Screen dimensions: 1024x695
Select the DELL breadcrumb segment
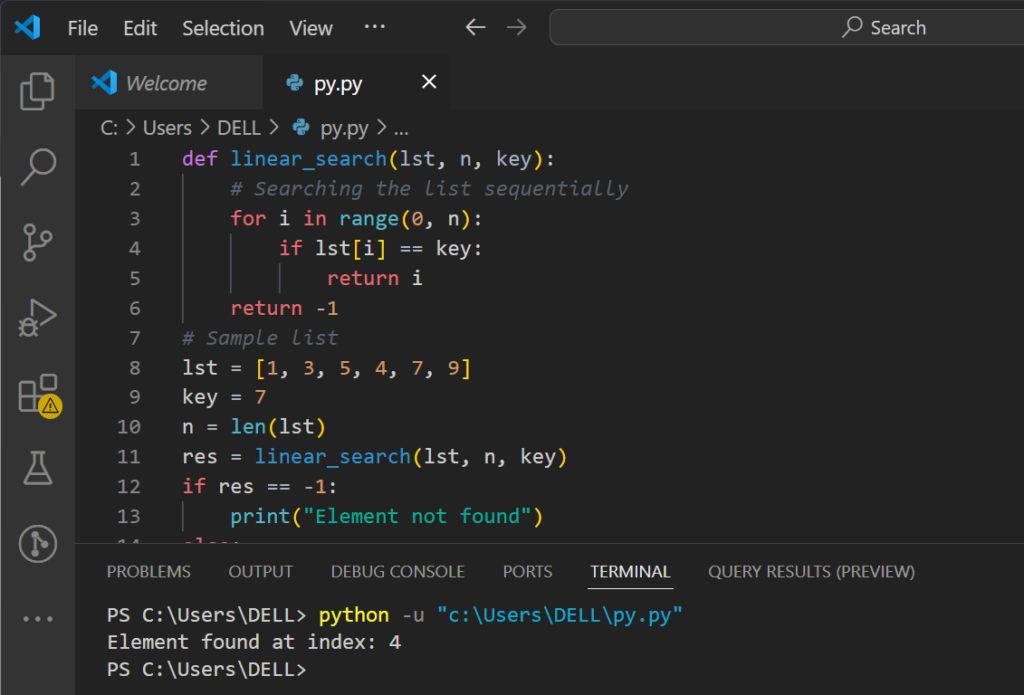click(x=239, y=128)
